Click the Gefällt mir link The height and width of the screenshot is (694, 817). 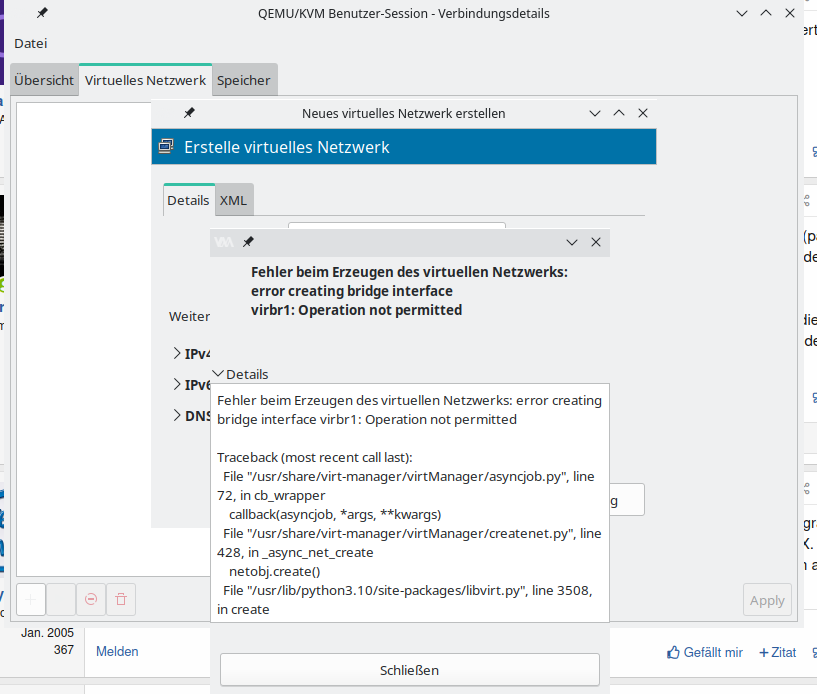click(x=704, y=652)
